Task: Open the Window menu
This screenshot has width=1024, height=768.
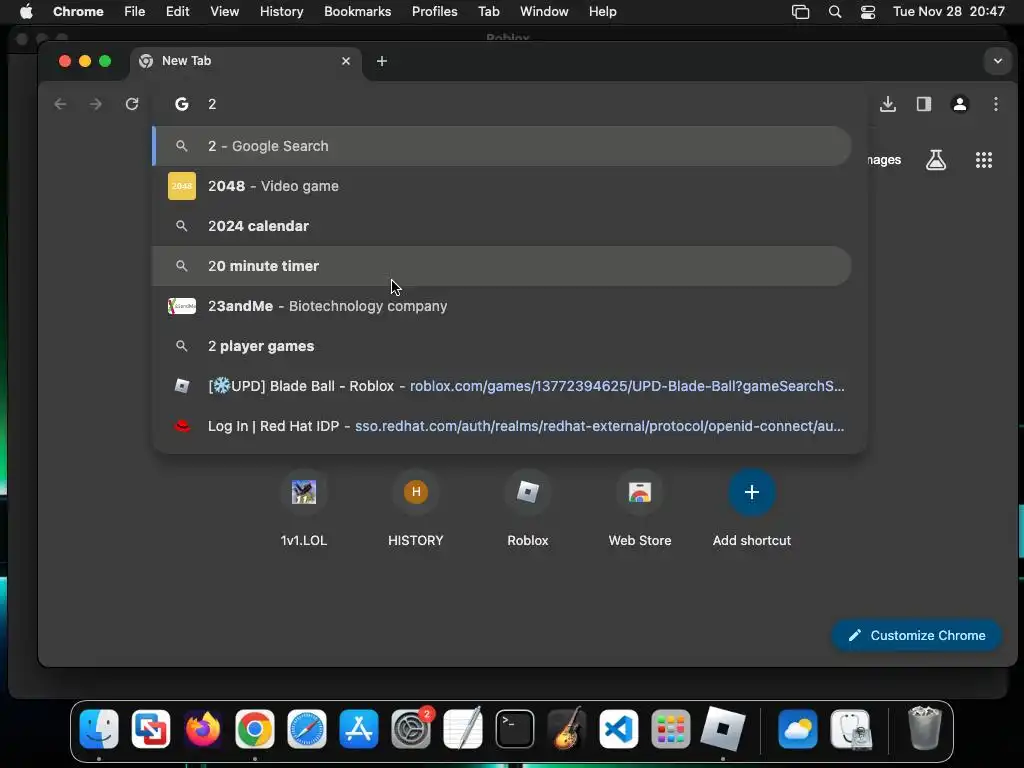Action: [x=544, y=11]
